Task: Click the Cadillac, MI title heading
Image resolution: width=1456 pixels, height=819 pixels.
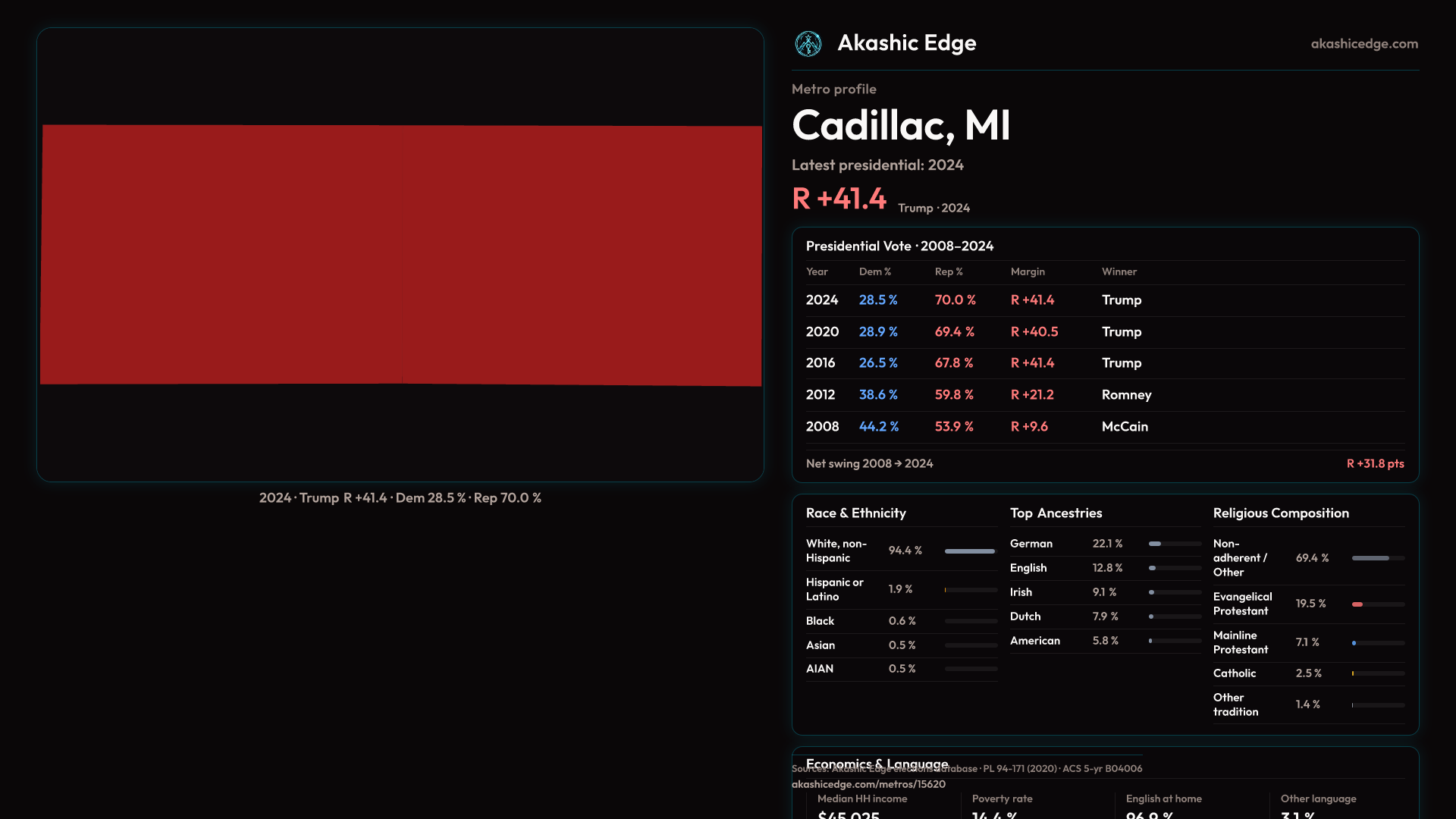Action: pos(900,126)
